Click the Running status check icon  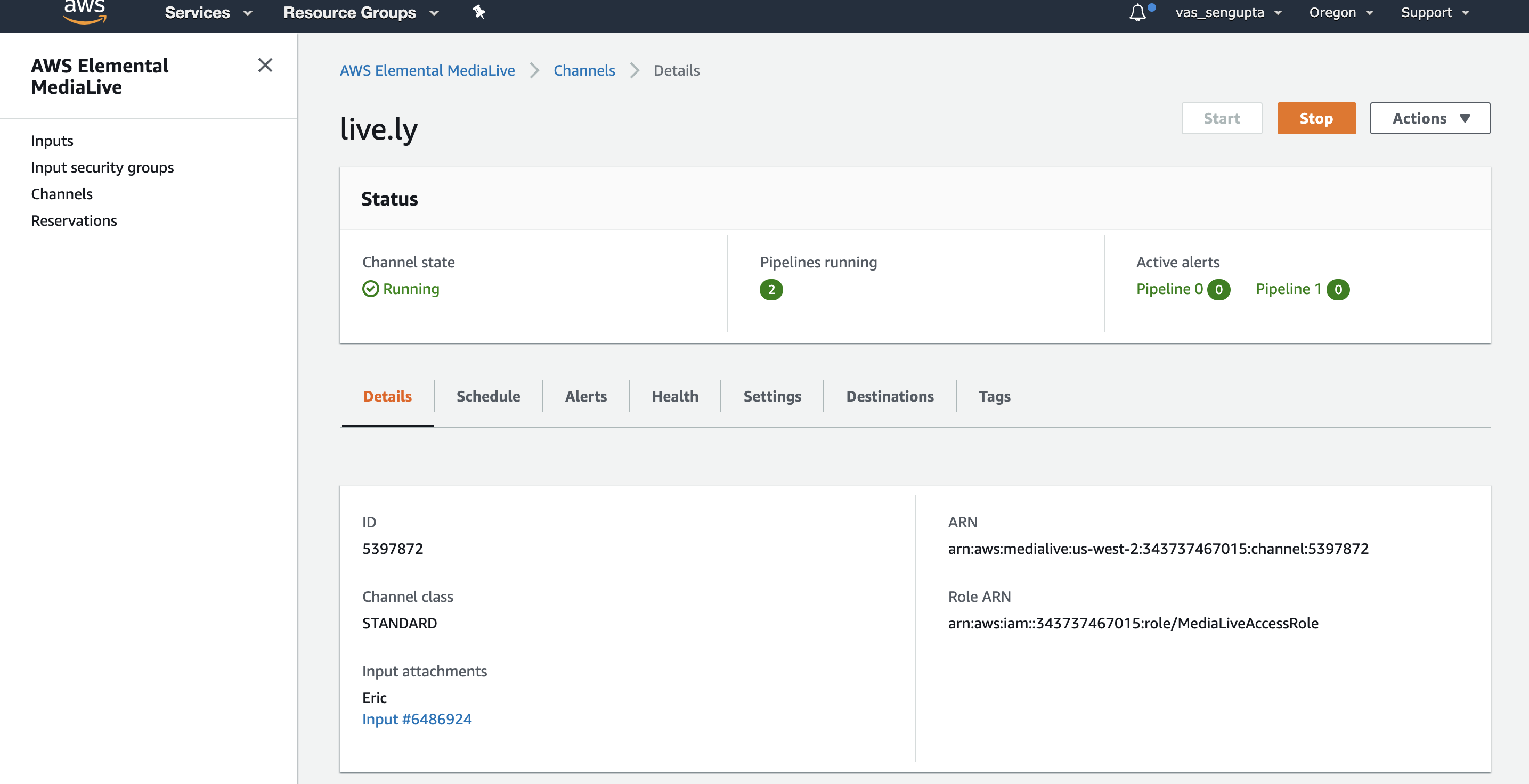pyautogui.click(x=370, y=289)
